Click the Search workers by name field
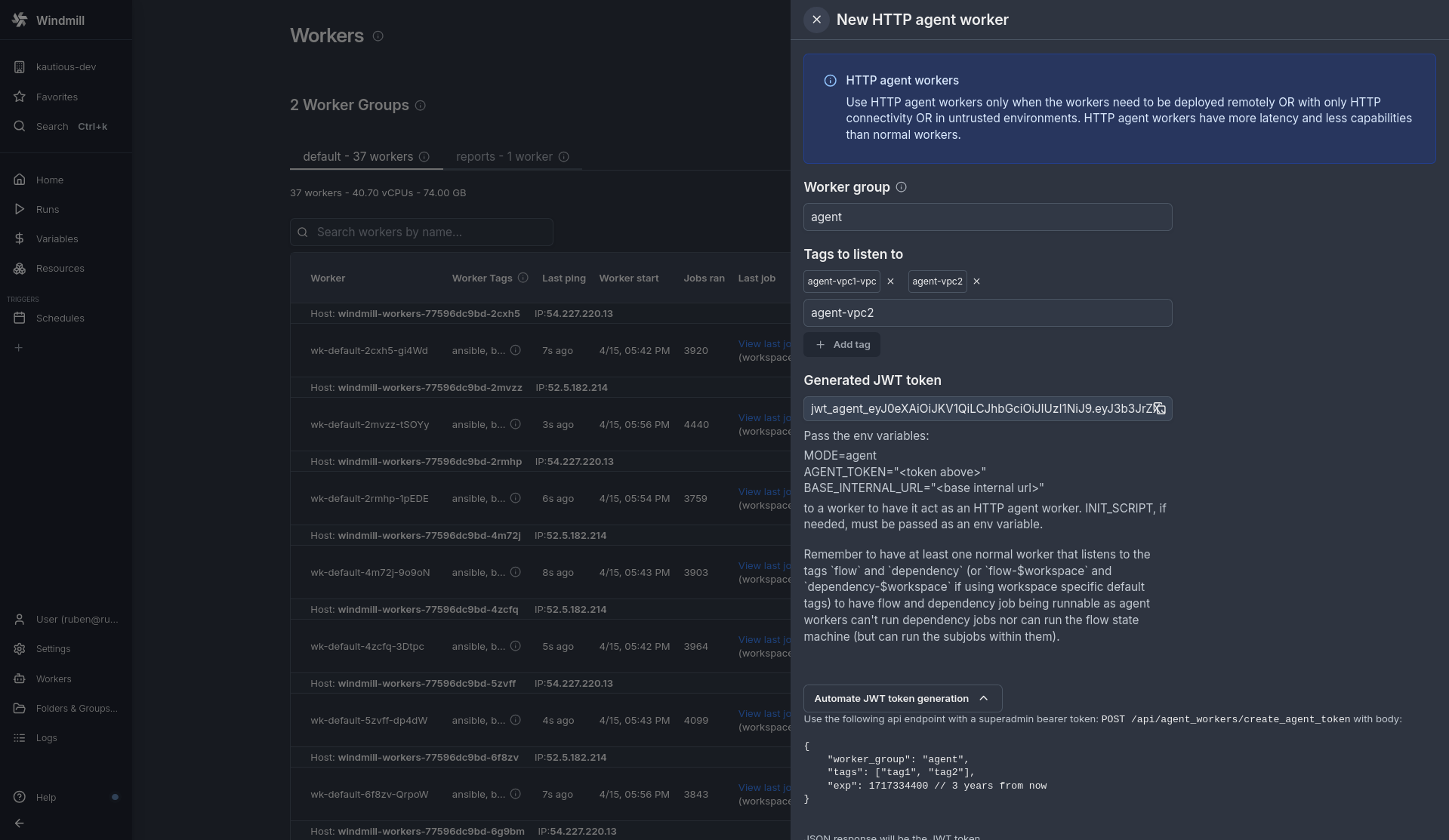 click(421, 232)
